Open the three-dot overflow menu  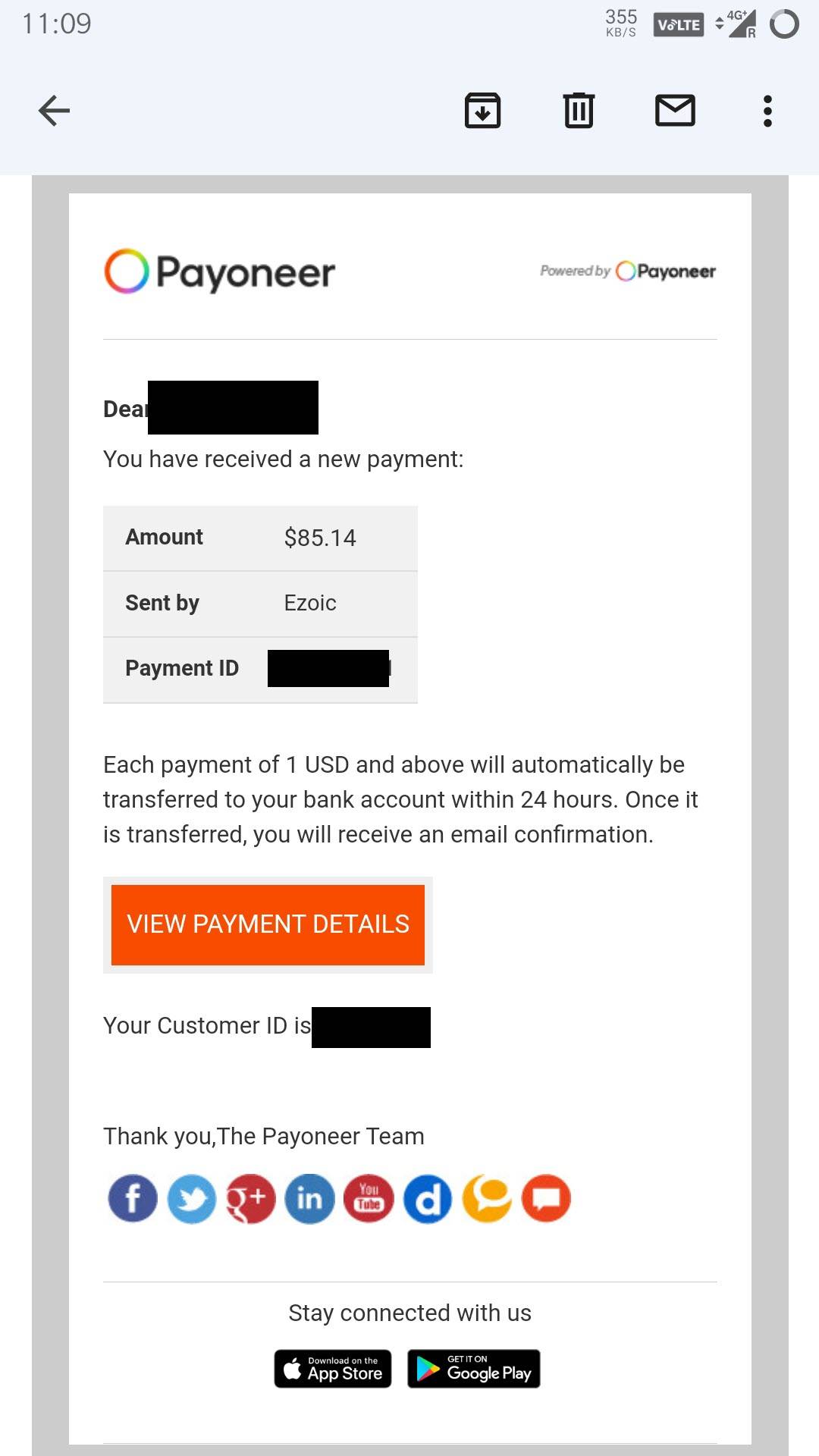tap(767, 111)
